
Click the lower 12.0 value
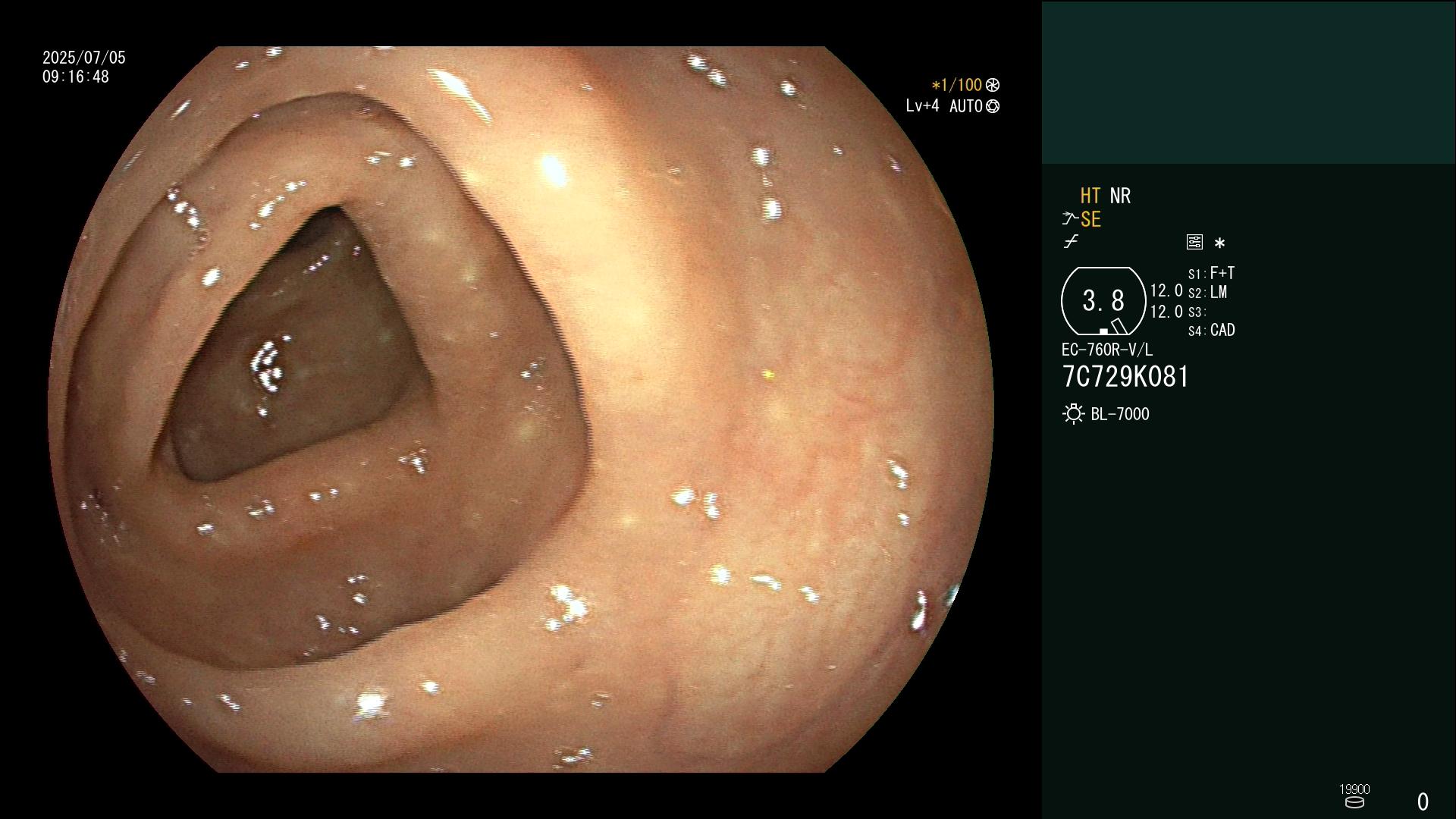1166,312
